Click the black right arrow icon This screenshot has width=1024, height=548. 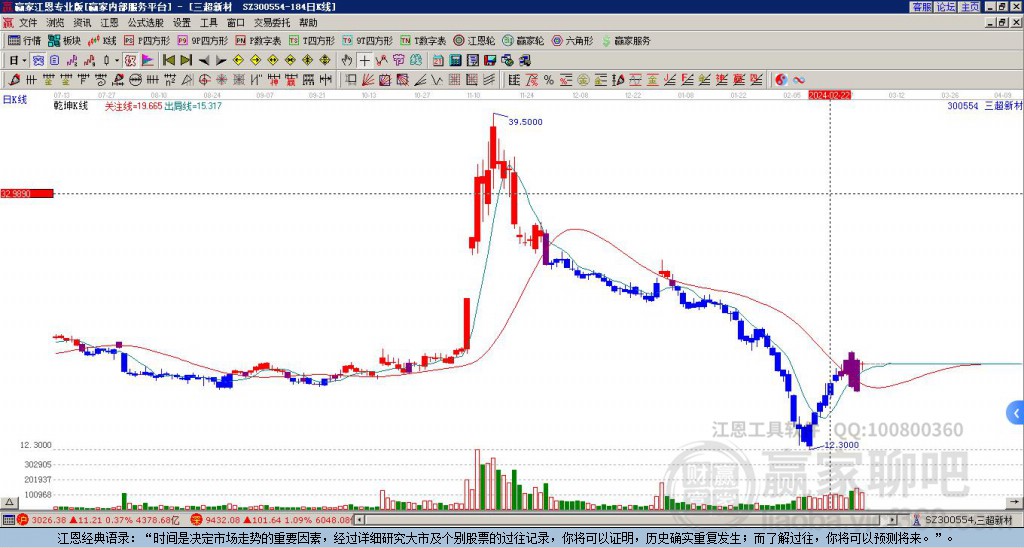[x=221, y=61]
